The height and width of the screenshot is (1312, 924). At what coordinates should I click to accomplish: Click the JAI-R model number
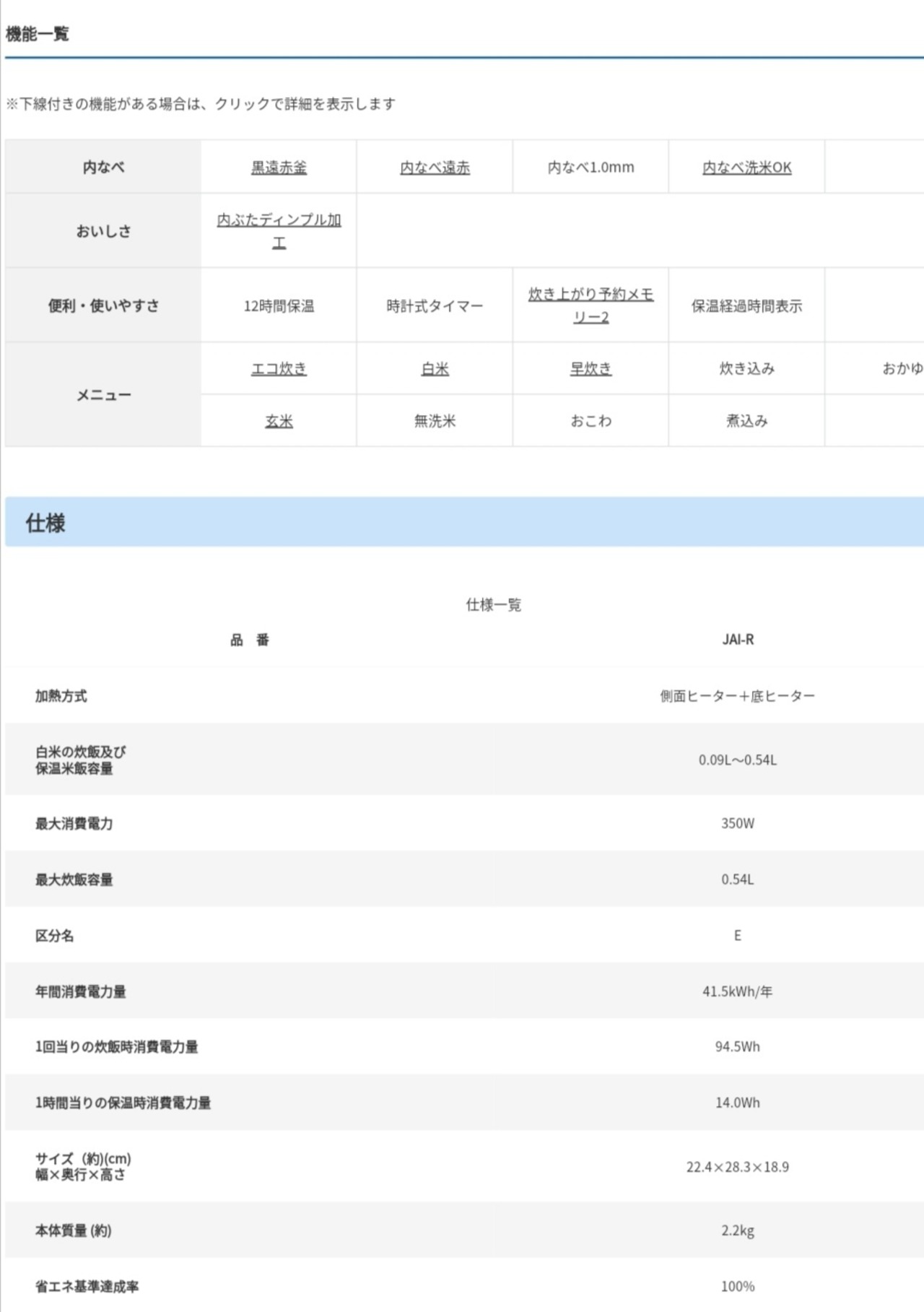[x=737, y=639]
